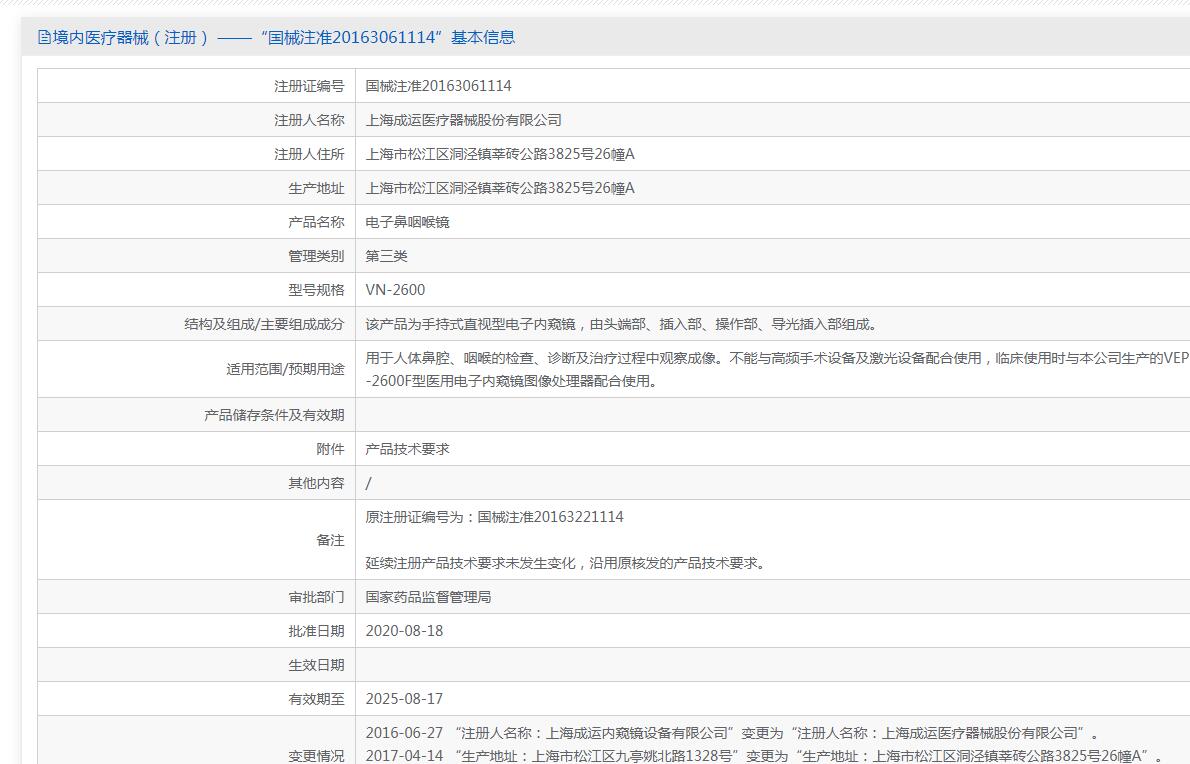Select the label 审批部门
This screenshot has width=1190, height=764.
[x=316, y=597]
